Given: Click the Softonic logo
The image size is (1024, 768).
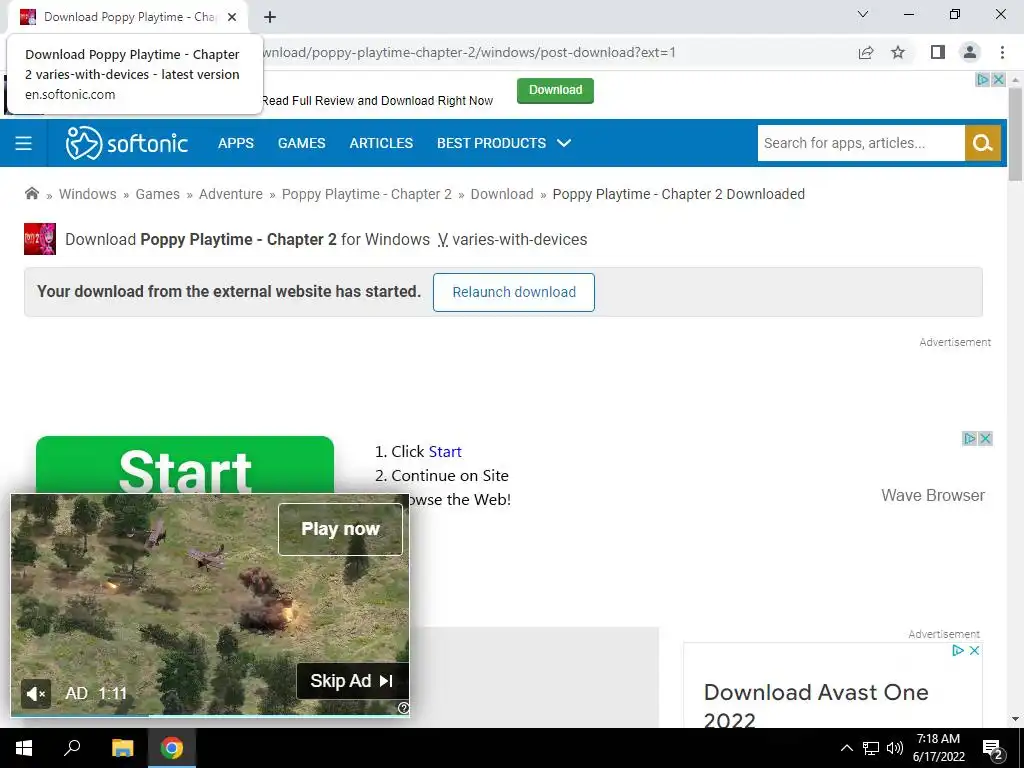Looking at the screenshot, I should (127, 143).
